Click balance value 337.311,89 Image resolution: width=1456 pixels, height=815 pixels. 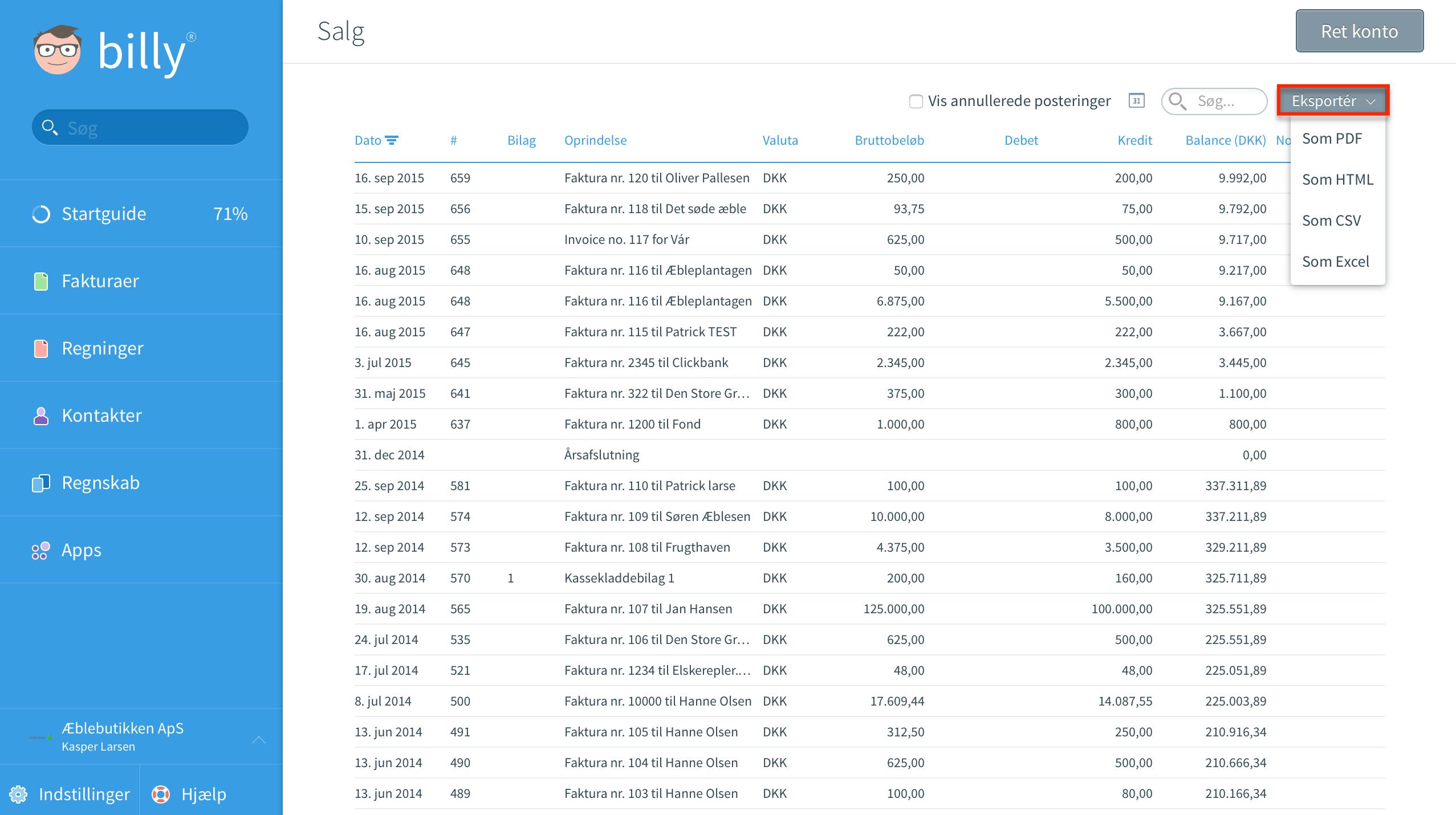point(1235,486)
